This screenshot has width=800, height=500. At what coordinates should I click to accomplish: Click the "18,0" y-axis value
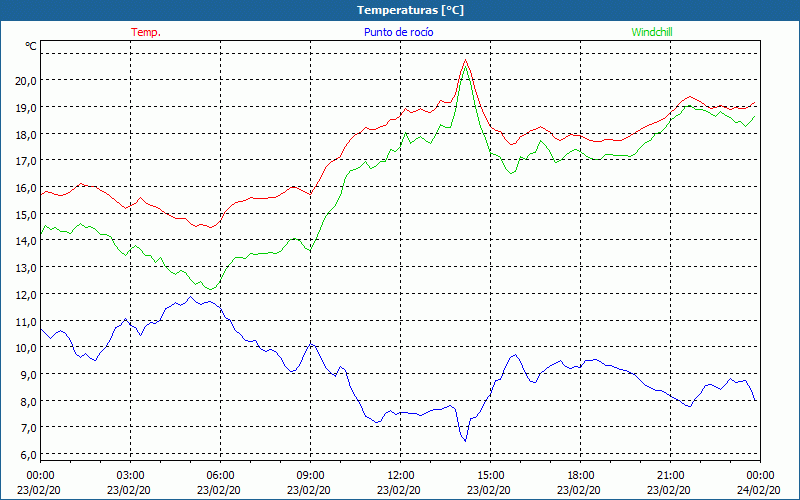pyautogui.click(x=26, y=135)
